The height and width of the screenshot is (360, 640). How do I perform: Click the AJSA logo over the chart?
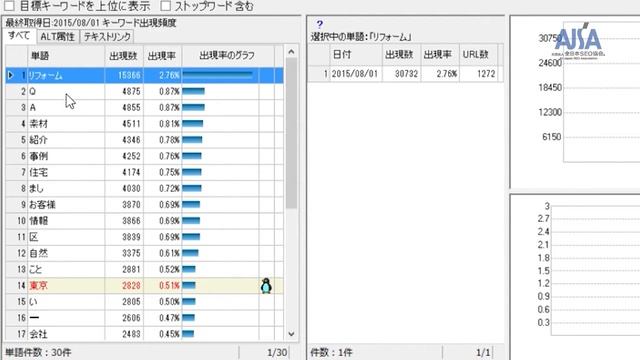(579, 40)
